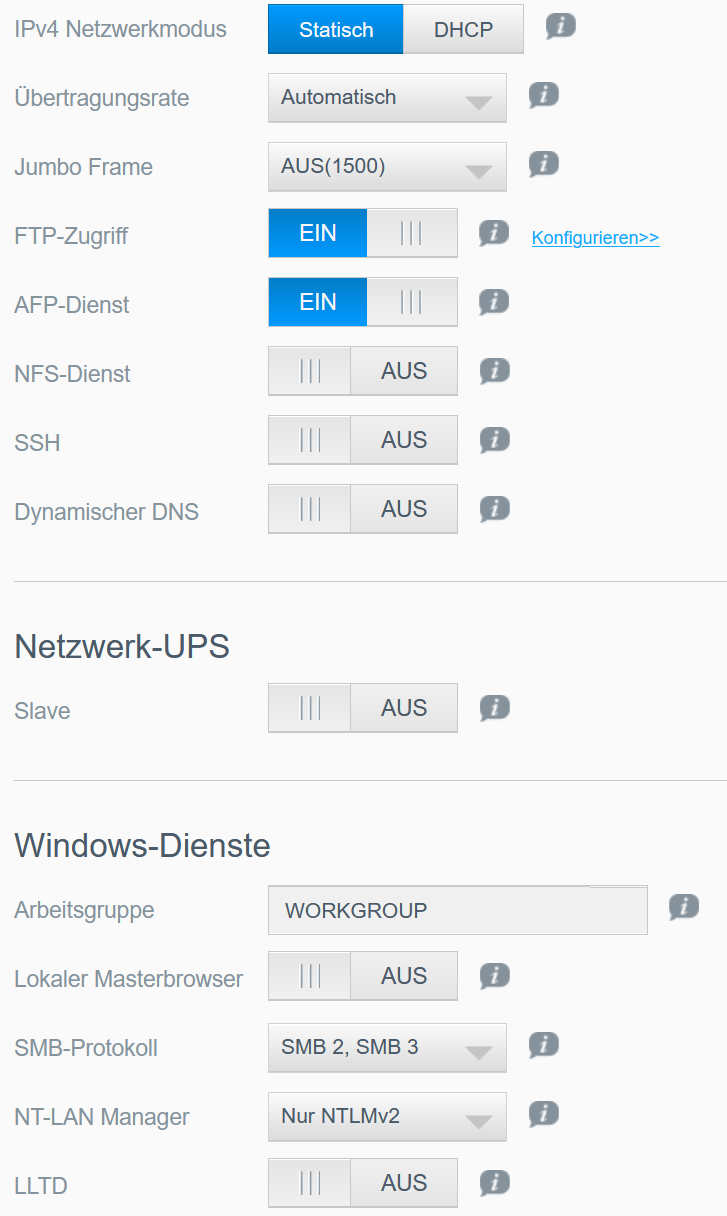Click info icon next to IPv4 Netzwerkmodus
Image resolution: width=727 pixels, height=1216 pixels.
point(561,26)
